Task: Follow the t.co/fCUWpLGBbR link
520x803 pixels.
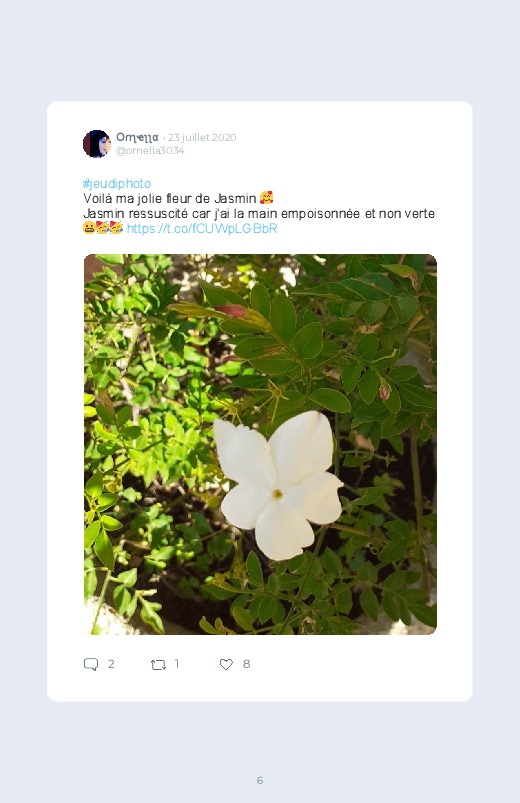Action: [x=202, y=228]
